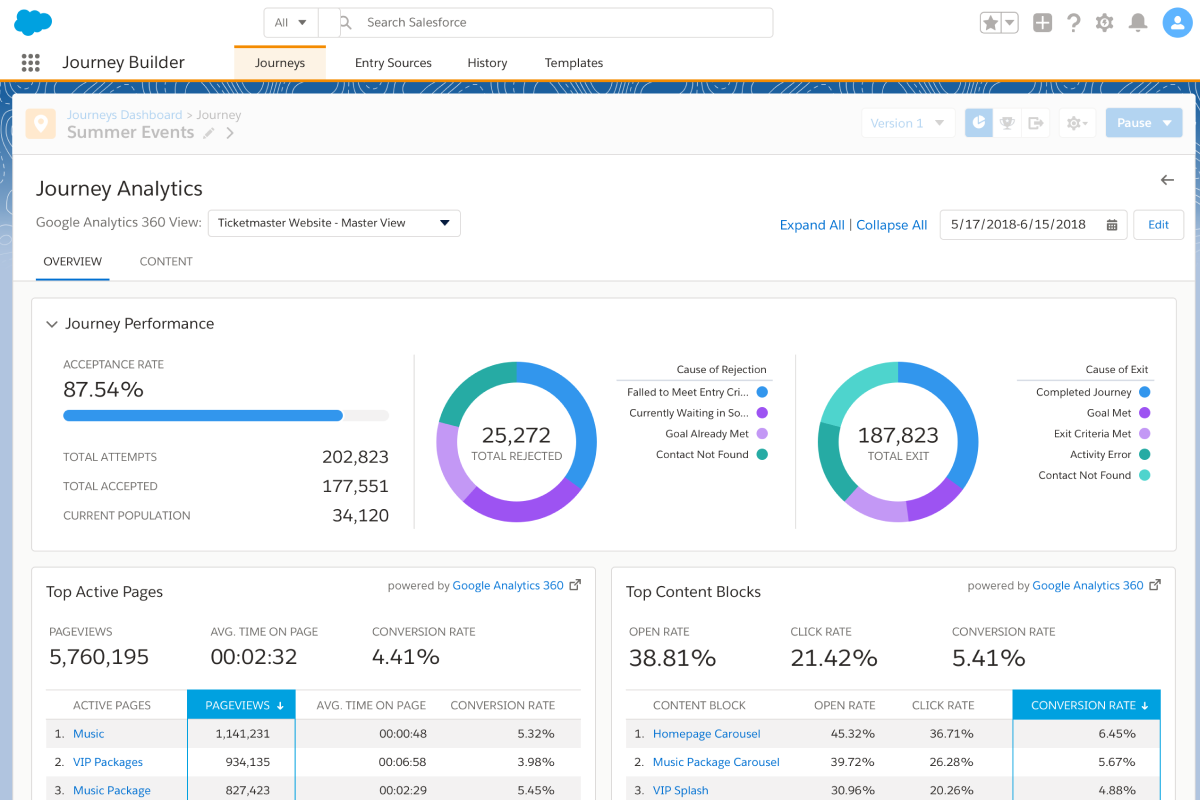Select the CONTENT tab

click(166, 262)
